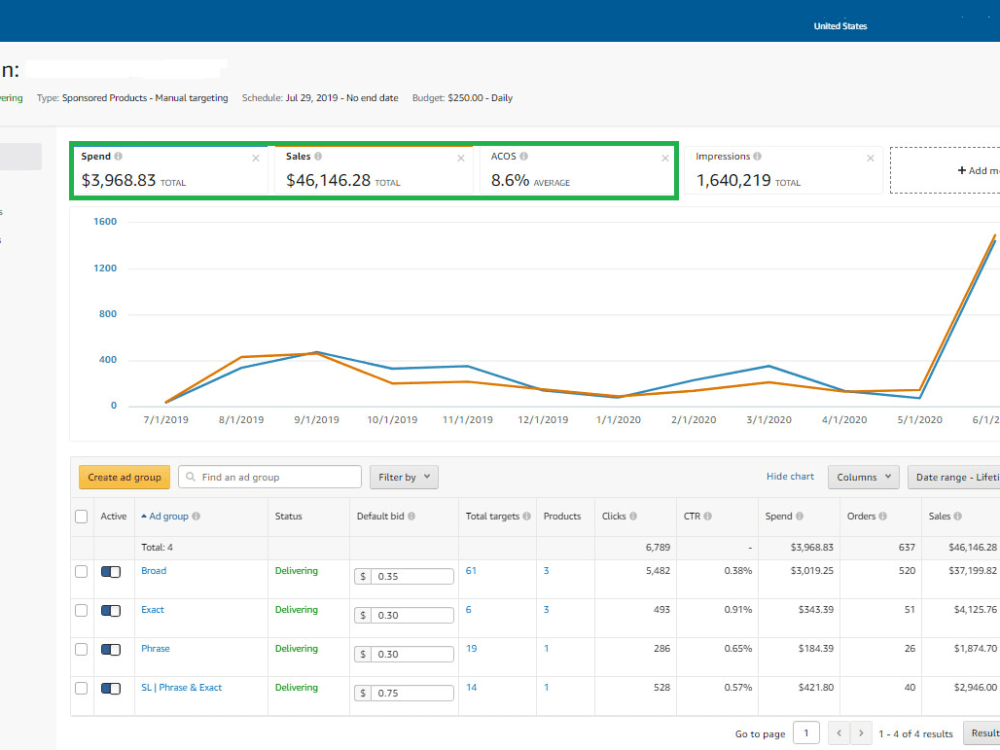Click the info icon beside Spend metric

tap(118, 156)
